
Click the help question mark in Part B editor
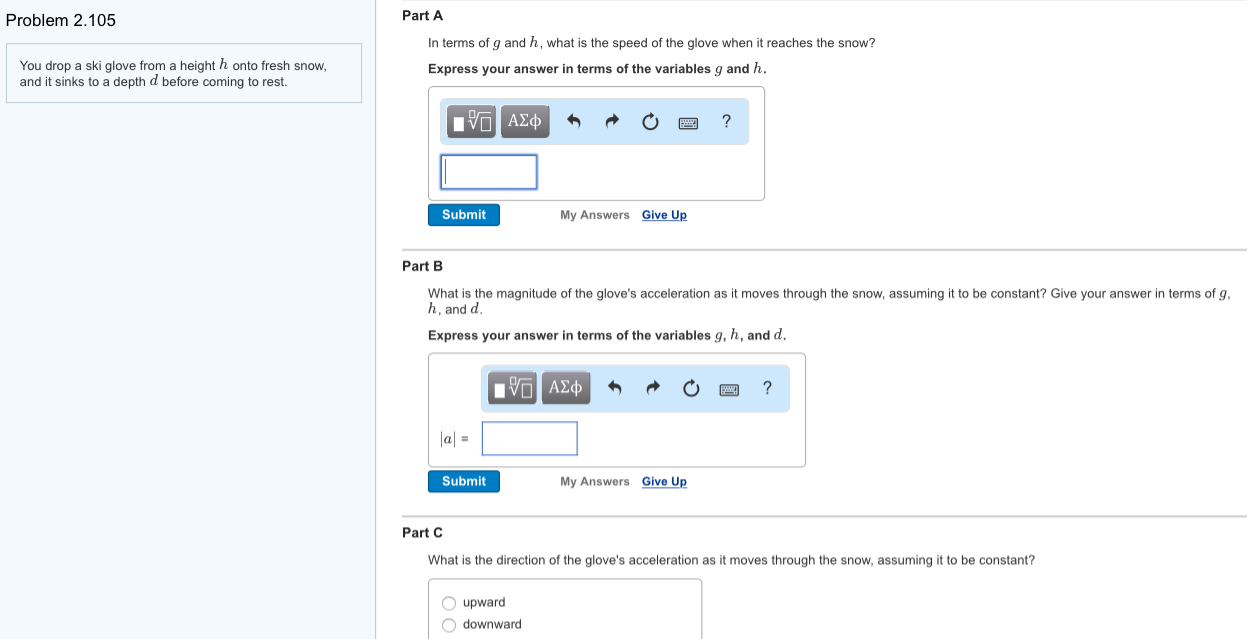tap(767, 388)
